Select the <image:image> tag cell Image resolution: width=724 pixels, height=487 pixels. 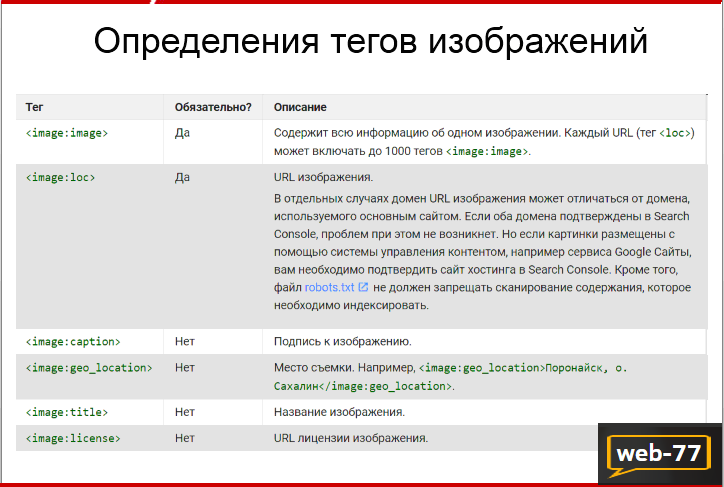67,133
